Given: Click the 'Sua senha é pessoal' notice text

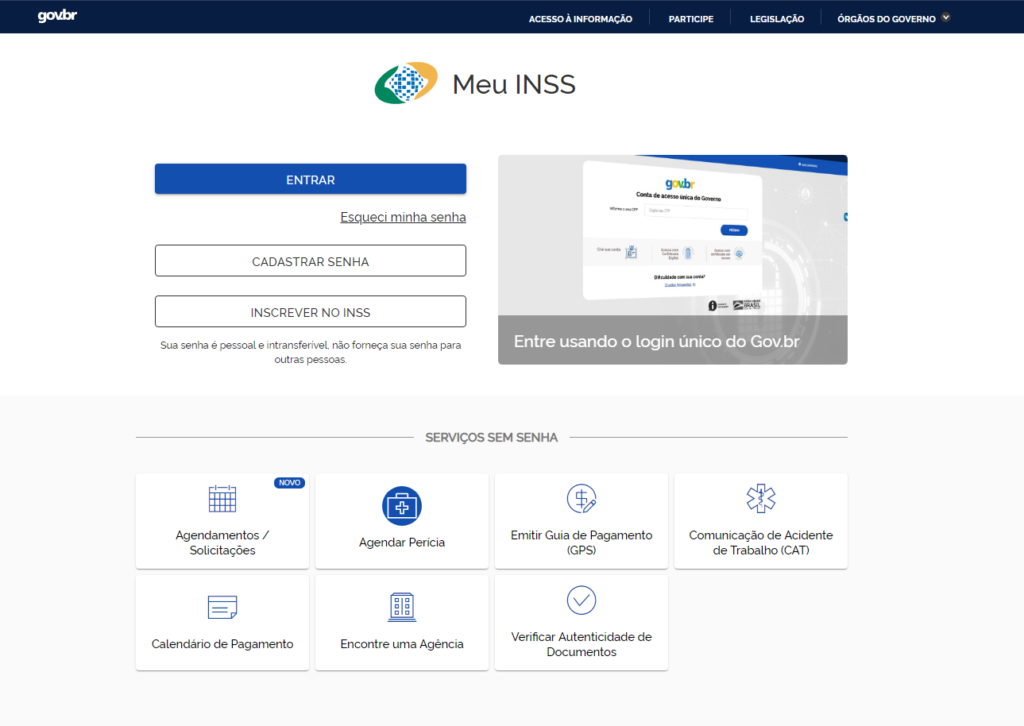Looking at the screenshot, I should (310, 352).
